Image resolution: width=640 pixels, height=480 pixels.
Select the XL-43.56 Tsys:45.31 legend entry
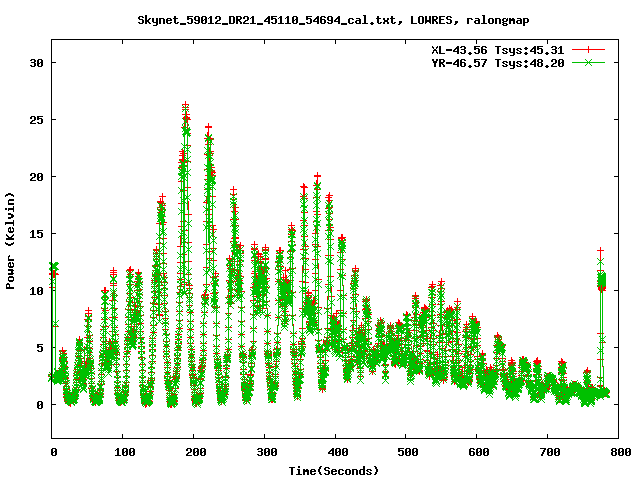[x=498, y=50]
